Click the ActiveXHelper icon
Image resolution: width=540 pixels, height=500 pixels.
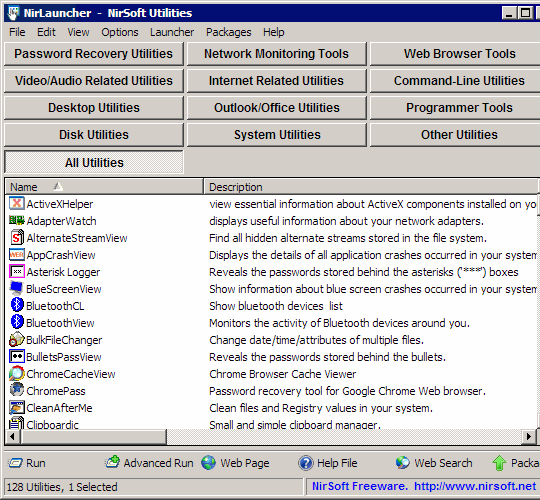(x=17, y=204)
